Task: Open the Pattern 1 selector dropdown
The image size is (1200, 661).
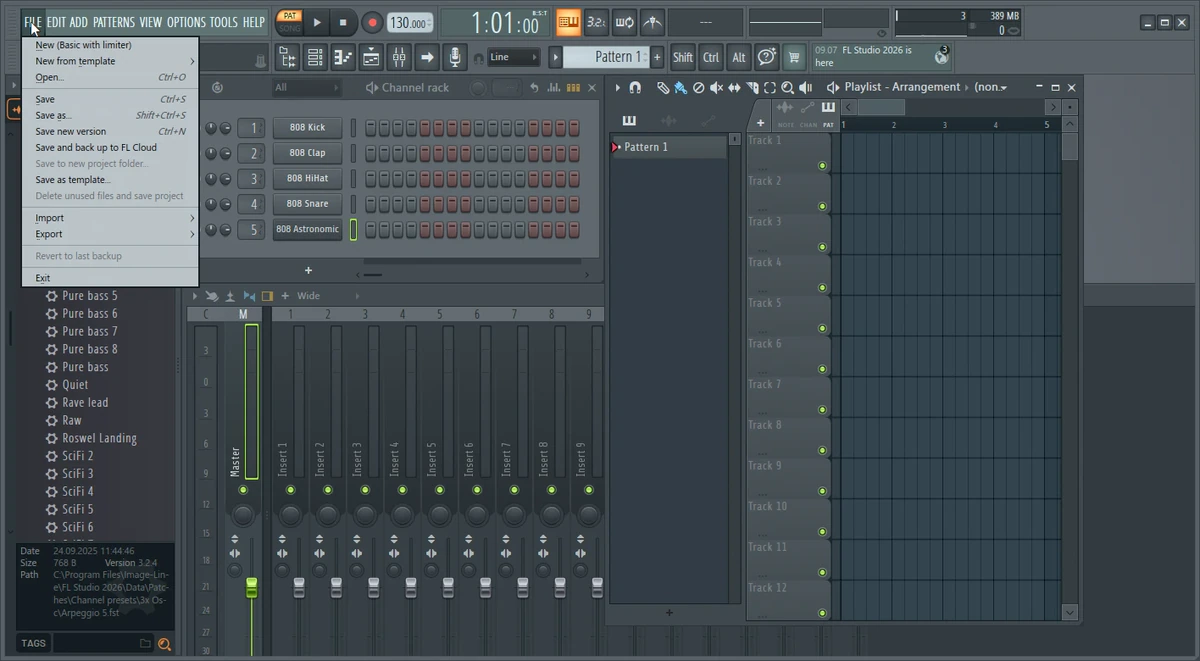Action: click(606, 57)
